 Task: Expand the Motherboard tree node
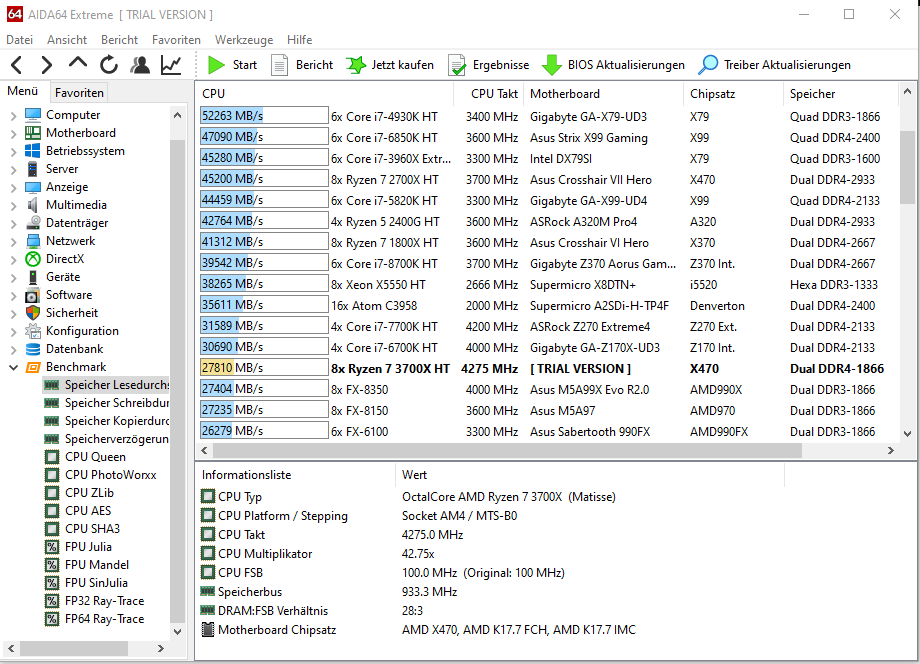pos(13,134)
